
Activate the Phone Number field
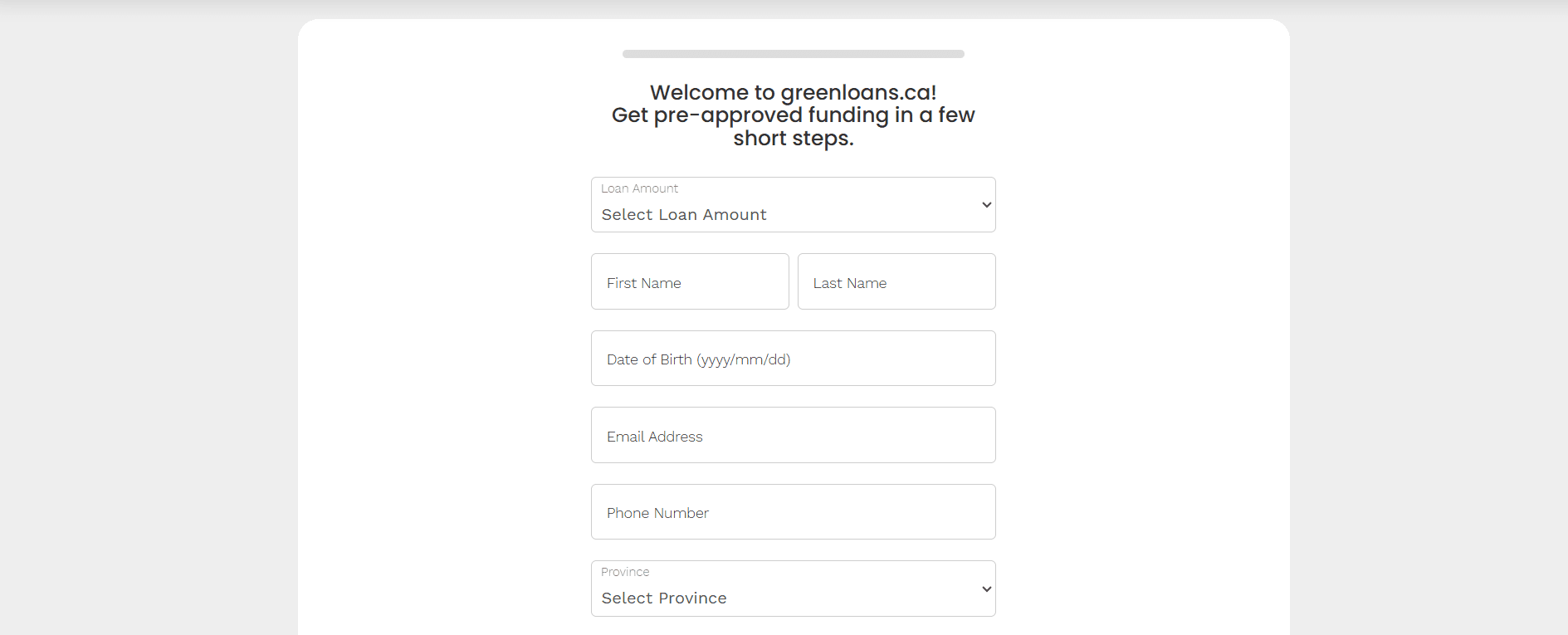pos(793,511)
